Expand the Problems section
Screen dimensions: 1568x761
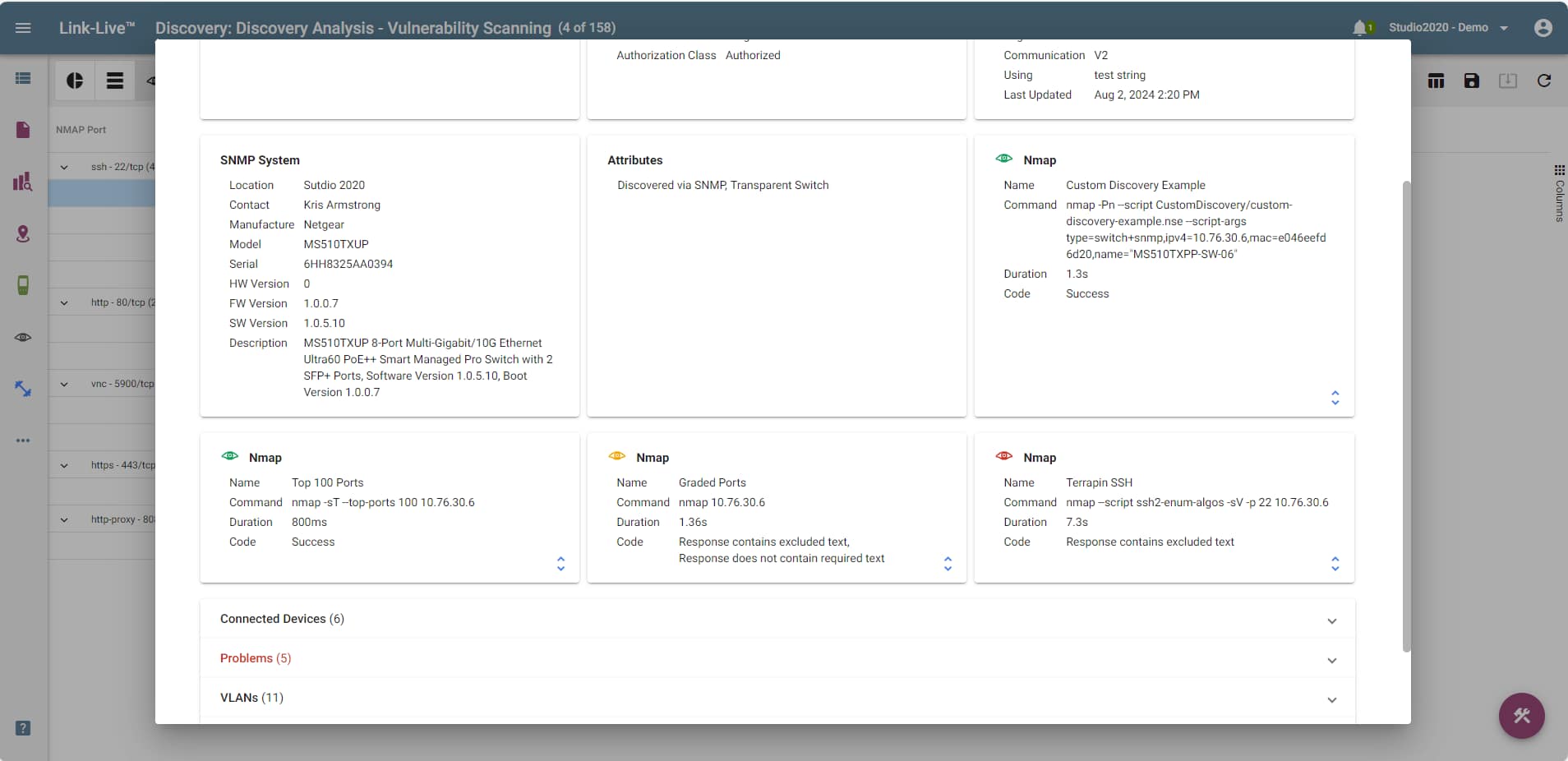1331,660
